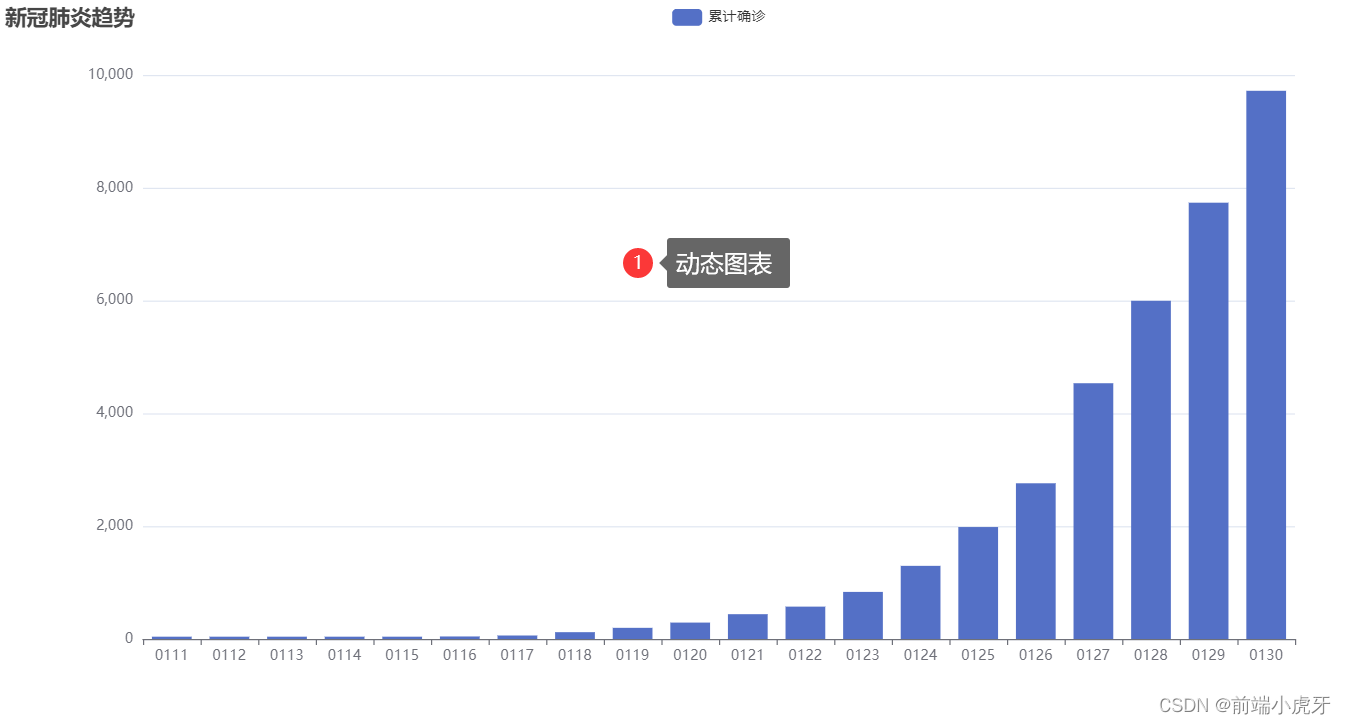The image size is (1346, 724).
Task: Select the bar for 0129
Action: [1208, 421]
